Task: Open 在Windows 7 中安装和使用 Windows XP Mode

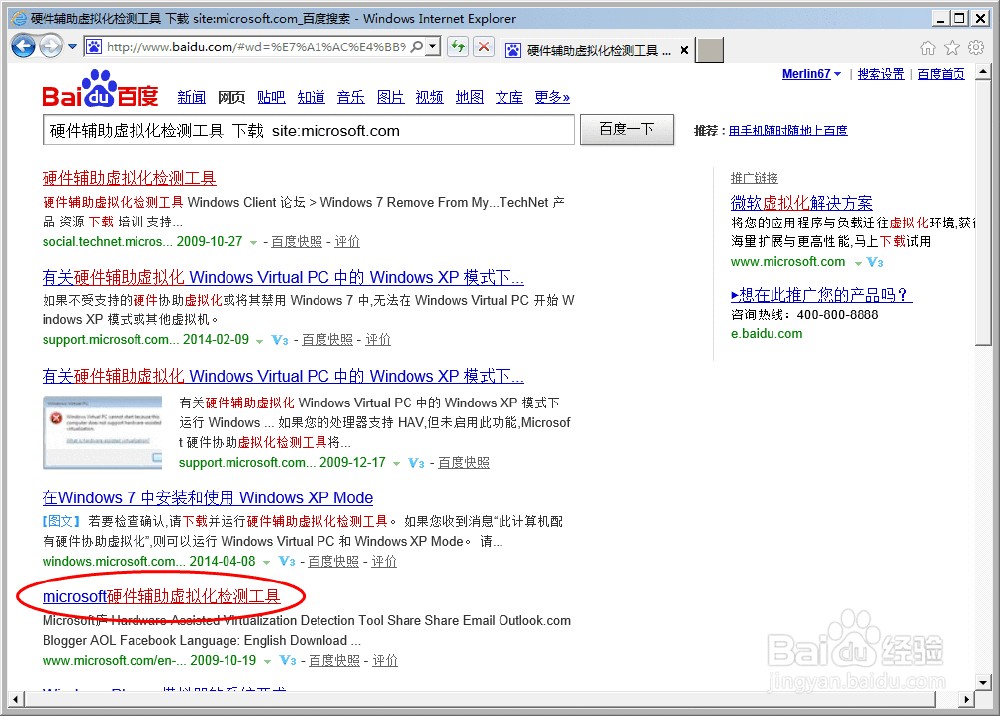Action: pos(208,497)
